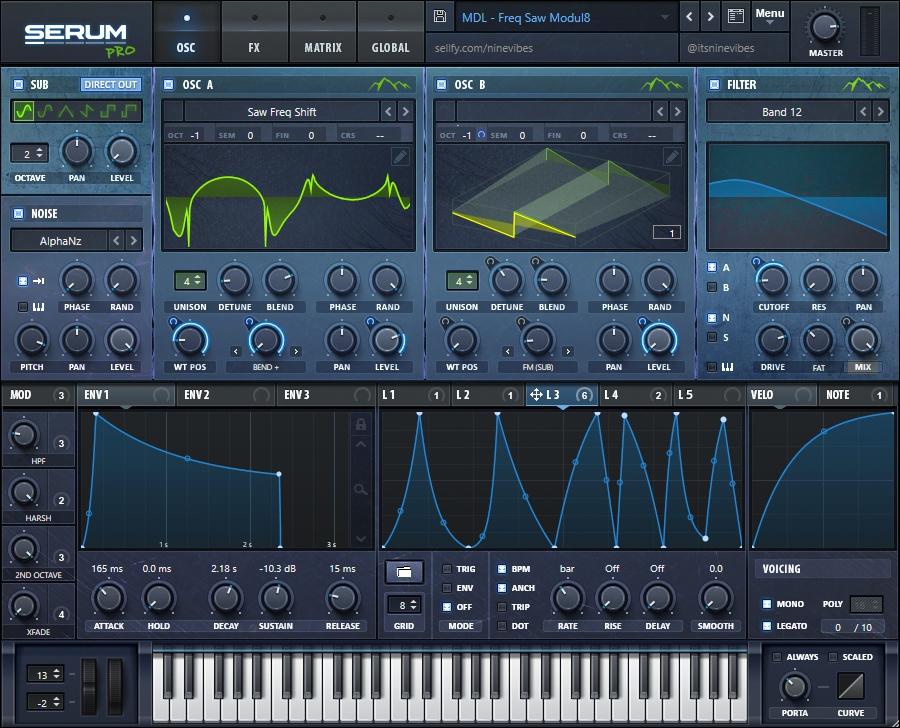Click the MASTER volume knob
Screen dimensions: 900x728
tap(825, 26)
